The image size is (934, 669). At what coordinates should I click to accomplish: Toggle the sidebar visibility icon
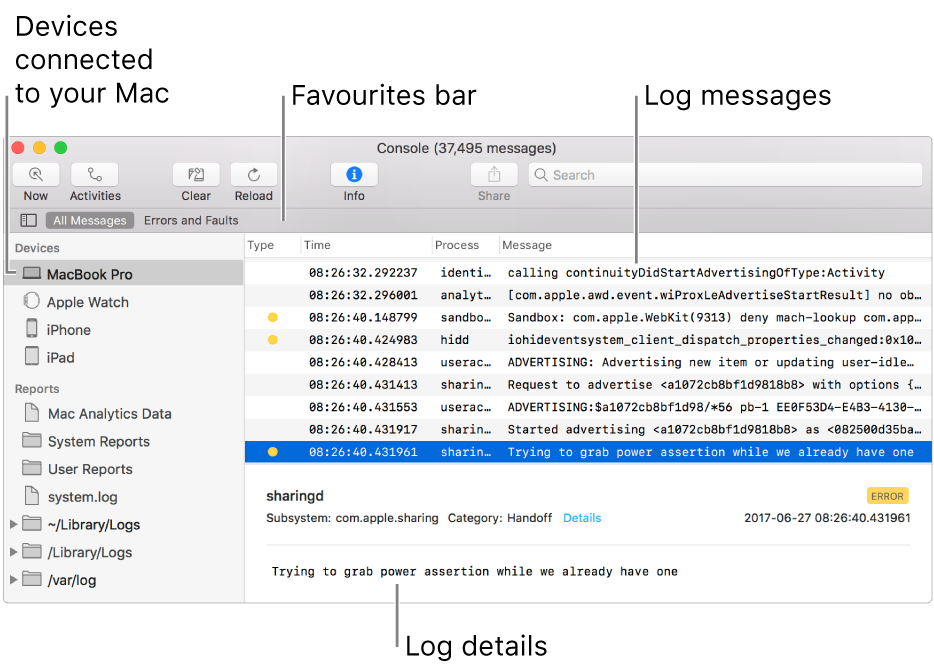click(28, 220)
